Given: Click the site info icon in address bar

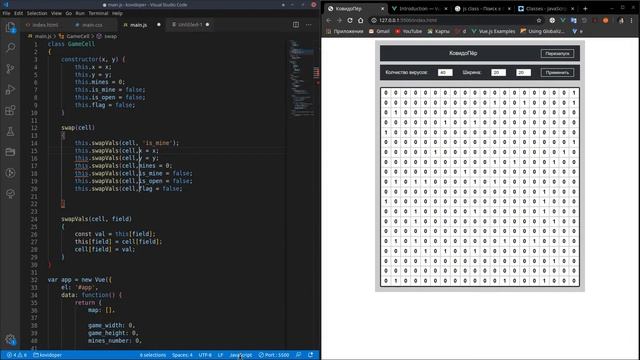Looking at the screenshot, I should 373,20.
